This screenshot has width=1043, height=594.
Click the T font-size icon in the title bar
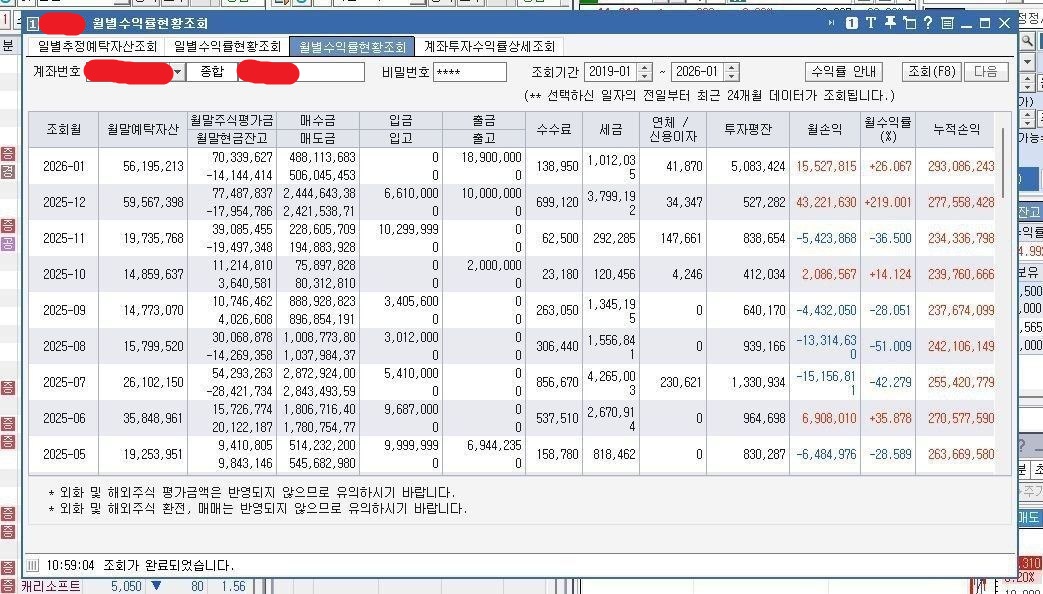pos(871,24)
